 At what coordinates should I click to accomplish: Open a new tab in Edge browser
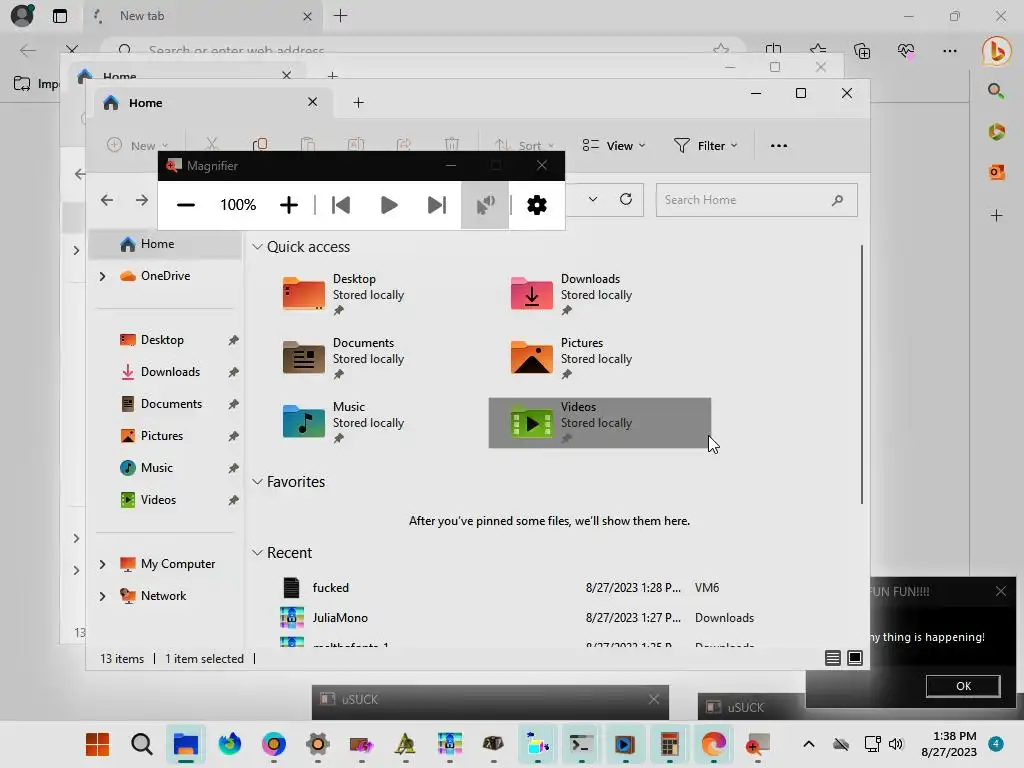[x=340, y=16]
